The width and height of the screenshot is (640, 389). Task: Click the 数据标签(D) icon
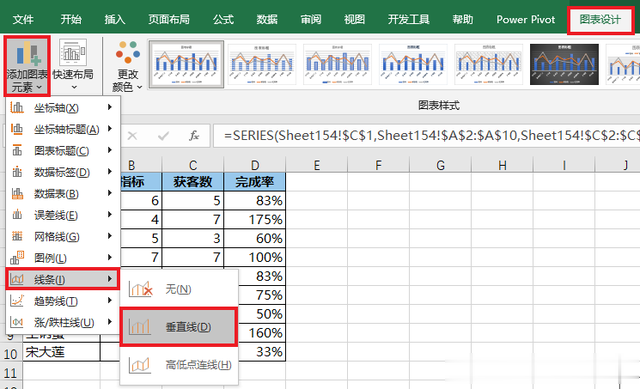click(17, 172)
